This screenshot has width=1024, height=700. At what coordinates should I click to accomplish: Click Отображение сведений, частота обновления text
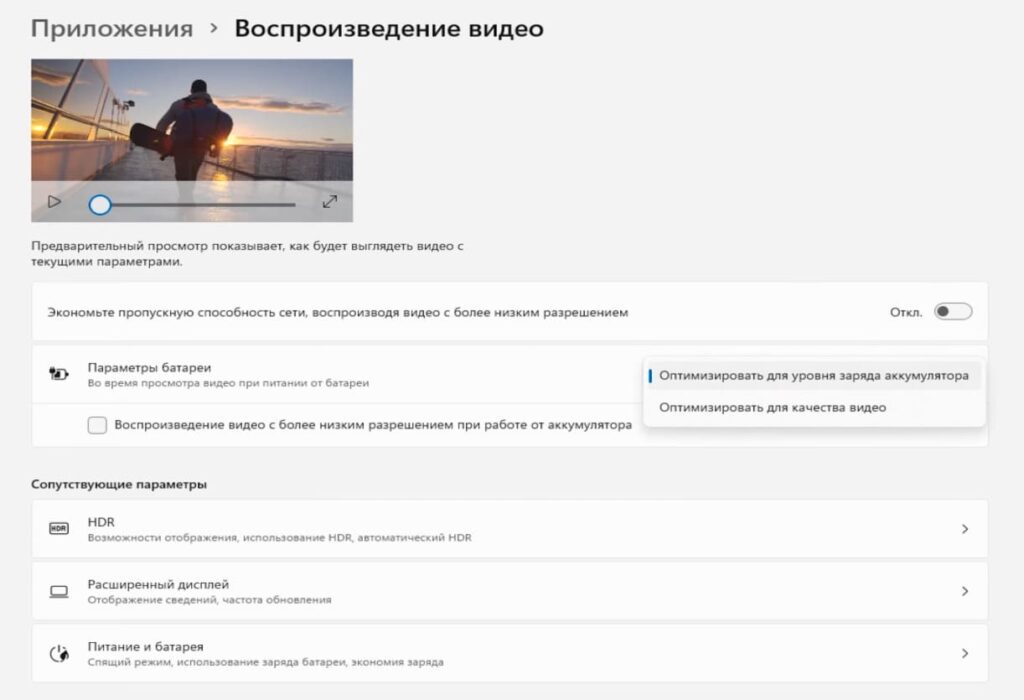210,599
